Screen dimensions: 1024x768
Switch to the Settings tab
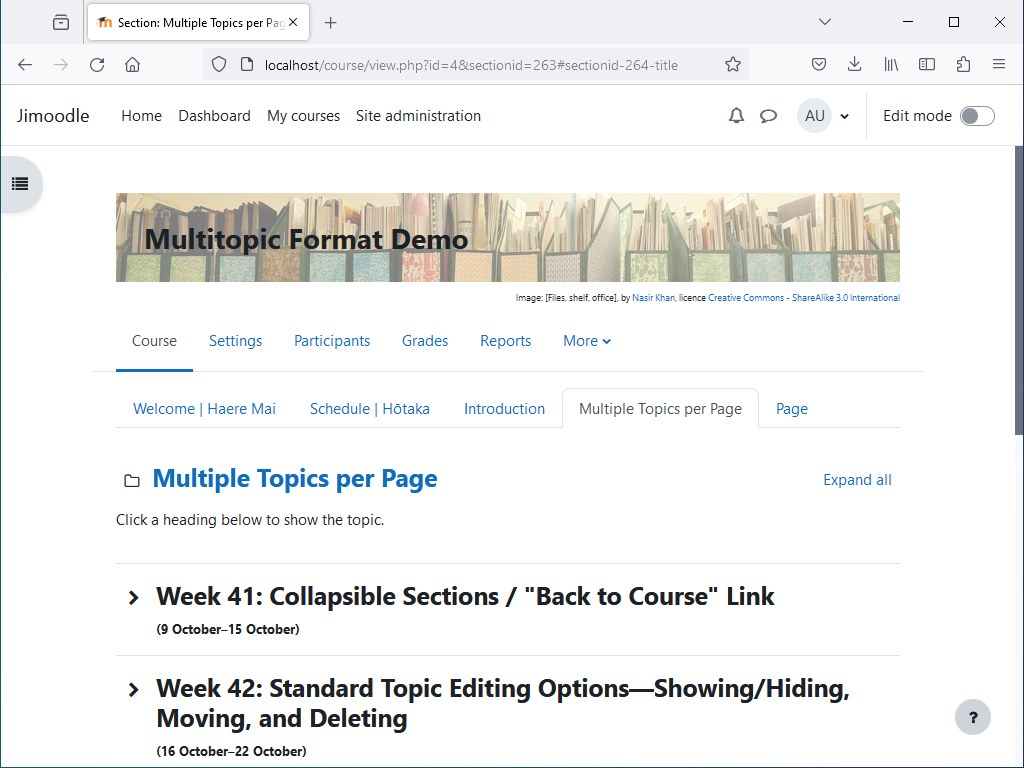coord(235,341)
